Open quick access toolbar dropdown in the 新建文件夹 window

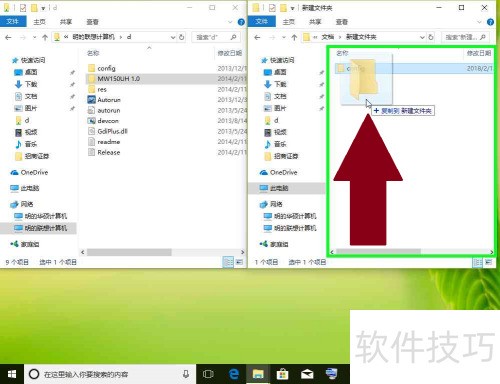tap(292, 8)
